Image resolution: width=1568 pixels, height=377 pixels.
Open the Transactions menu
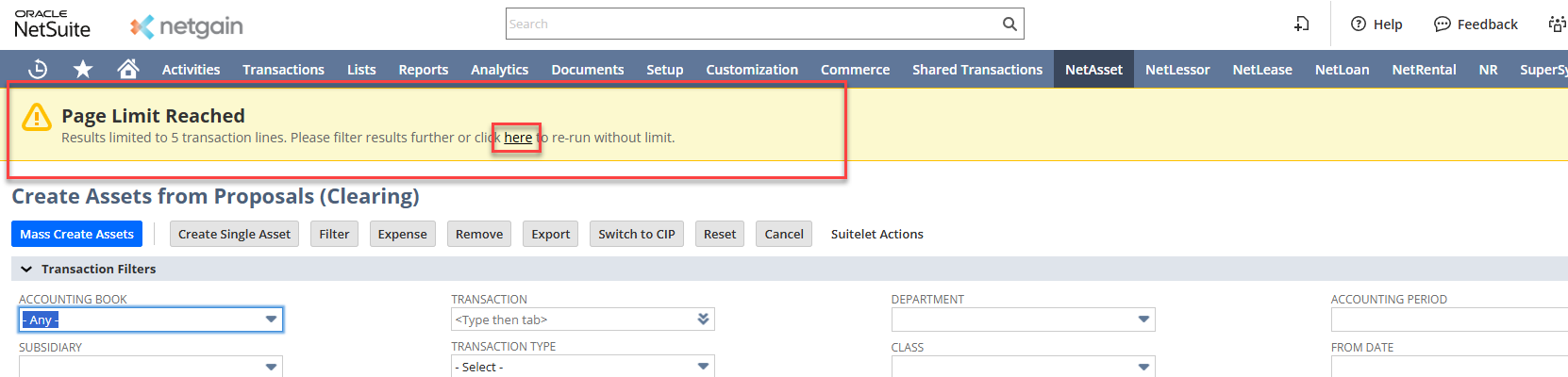coord(283,69)
